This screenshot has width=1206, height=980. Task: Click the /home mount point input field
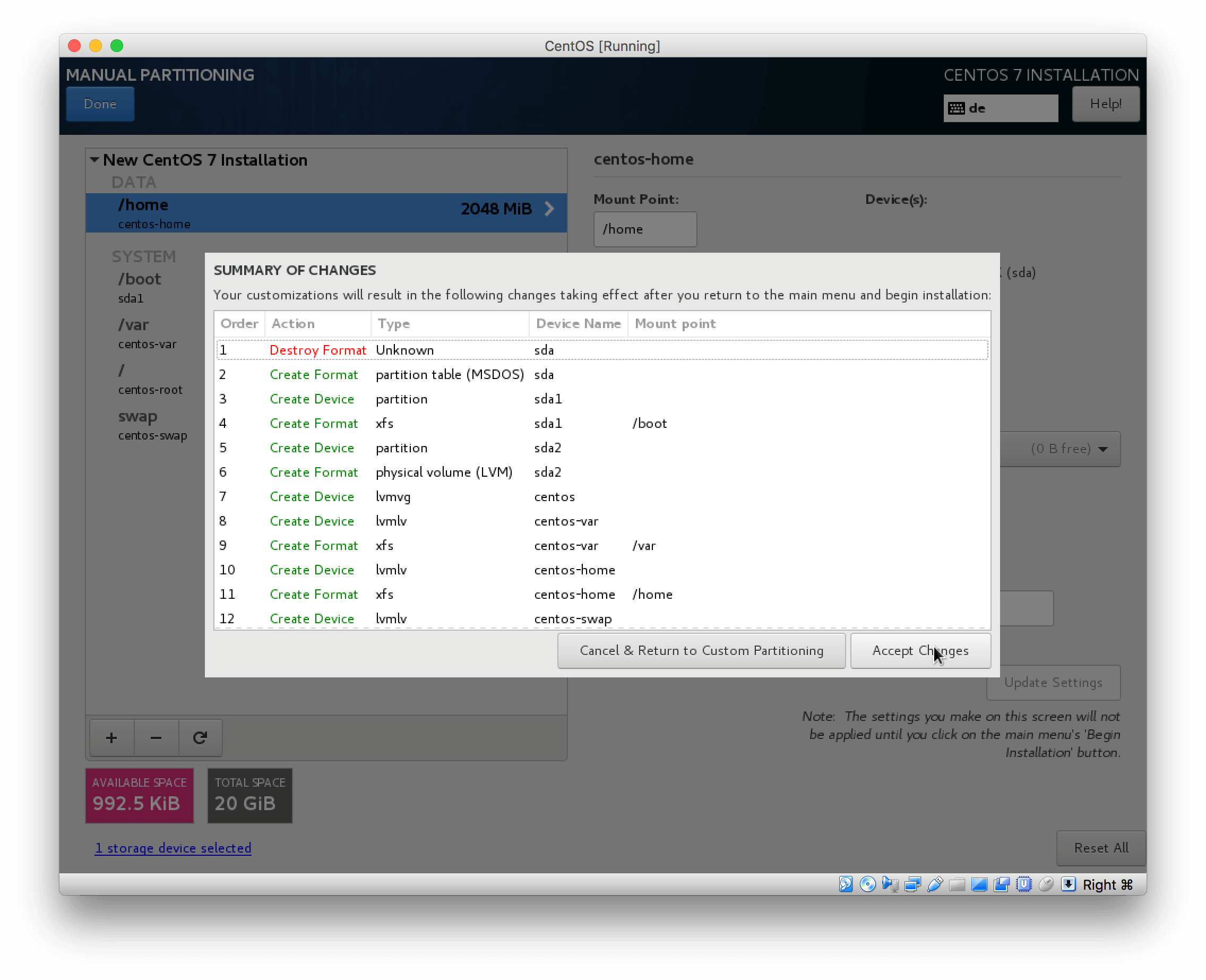pyautogui.click(x=644, y=229)
